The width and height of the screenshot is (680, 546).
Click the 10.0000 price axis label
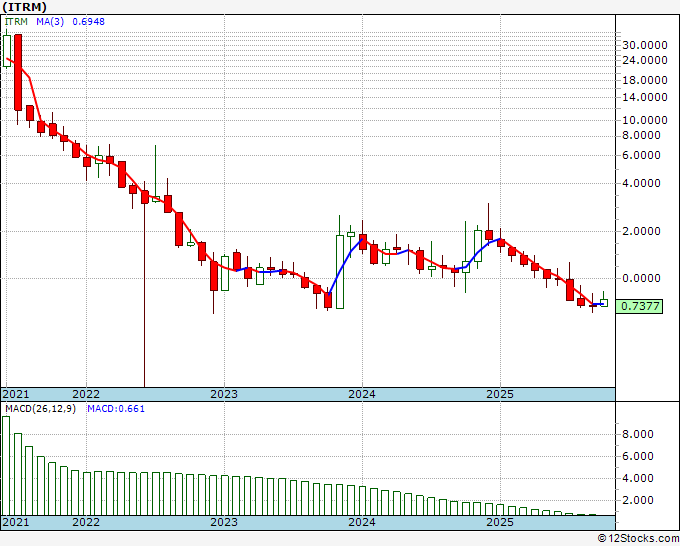(644, 117)
